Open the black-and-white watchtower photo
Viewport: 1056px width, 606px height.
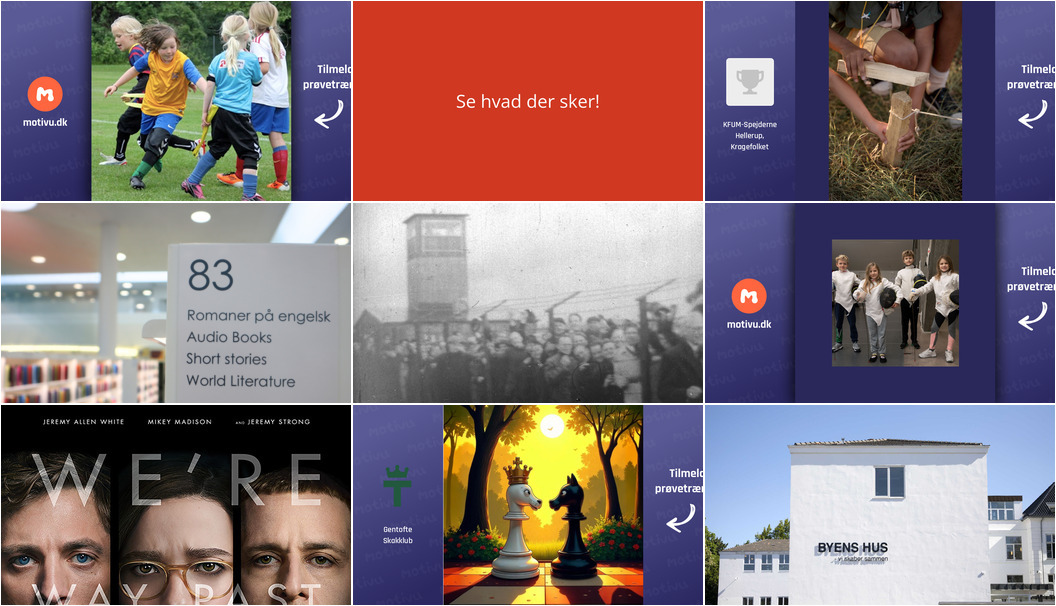(x=528, y=303)
